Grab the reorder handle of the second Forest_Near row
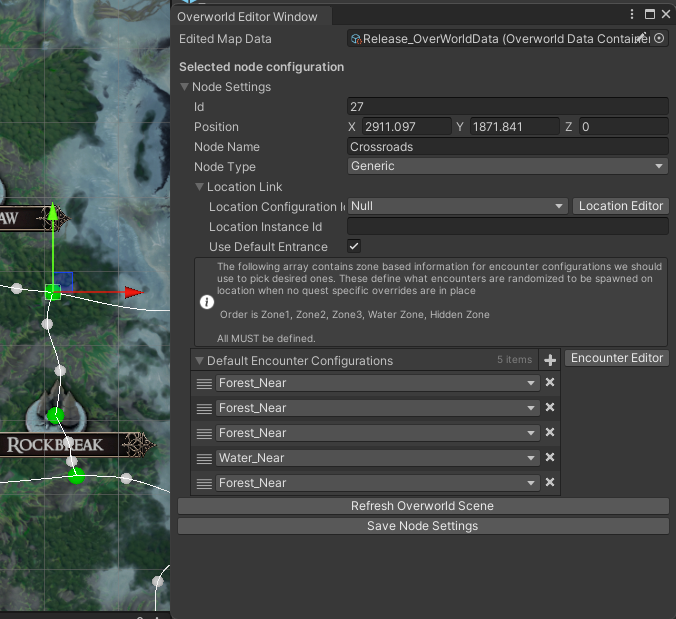This screenshot has width=676, height=619. coord(204,408)
